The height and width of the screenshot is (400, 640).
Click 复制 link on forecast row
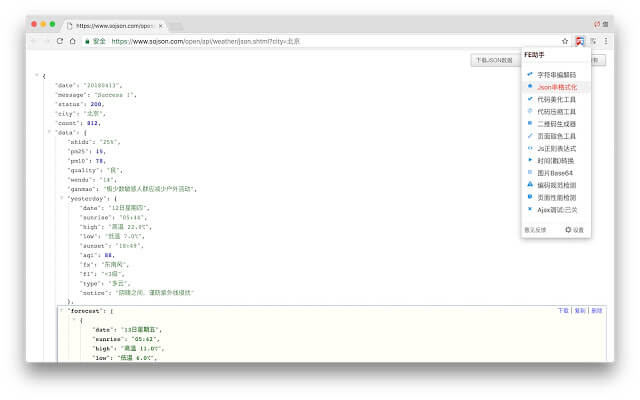tap(580, 311)
